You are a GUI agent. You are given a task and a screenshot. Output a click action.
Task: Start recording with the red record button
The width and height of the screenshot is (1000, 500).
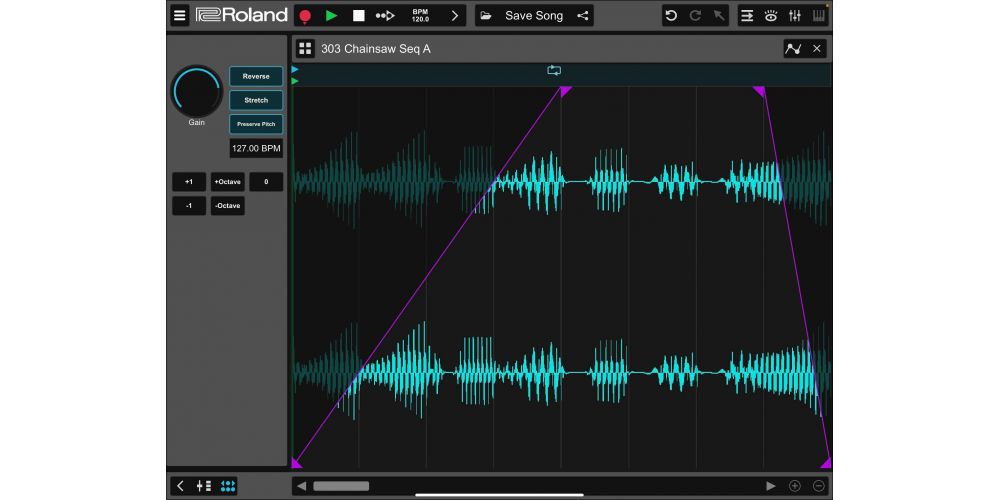click(305, 16)
